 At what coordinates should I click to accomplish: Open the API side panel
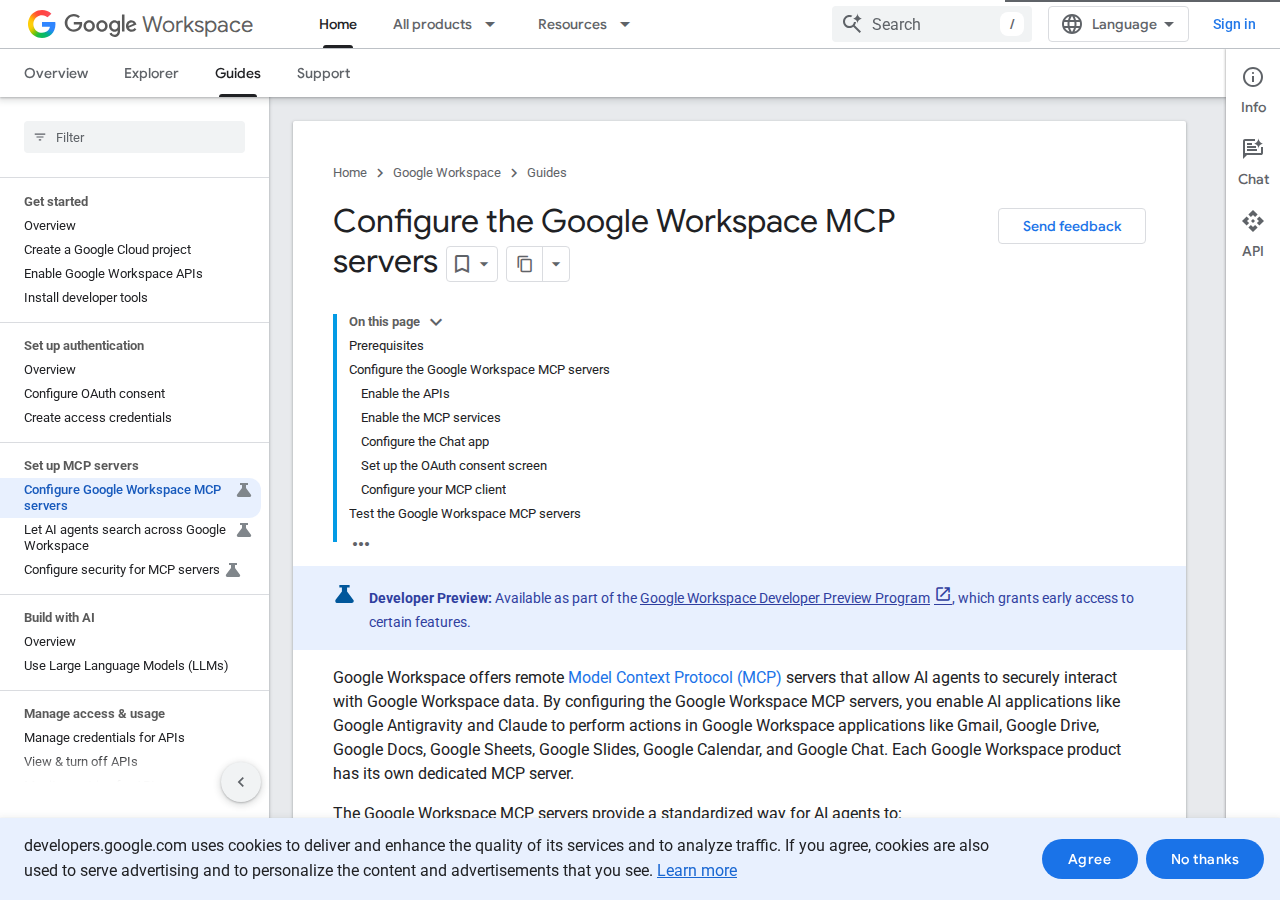click(1253, 234)
